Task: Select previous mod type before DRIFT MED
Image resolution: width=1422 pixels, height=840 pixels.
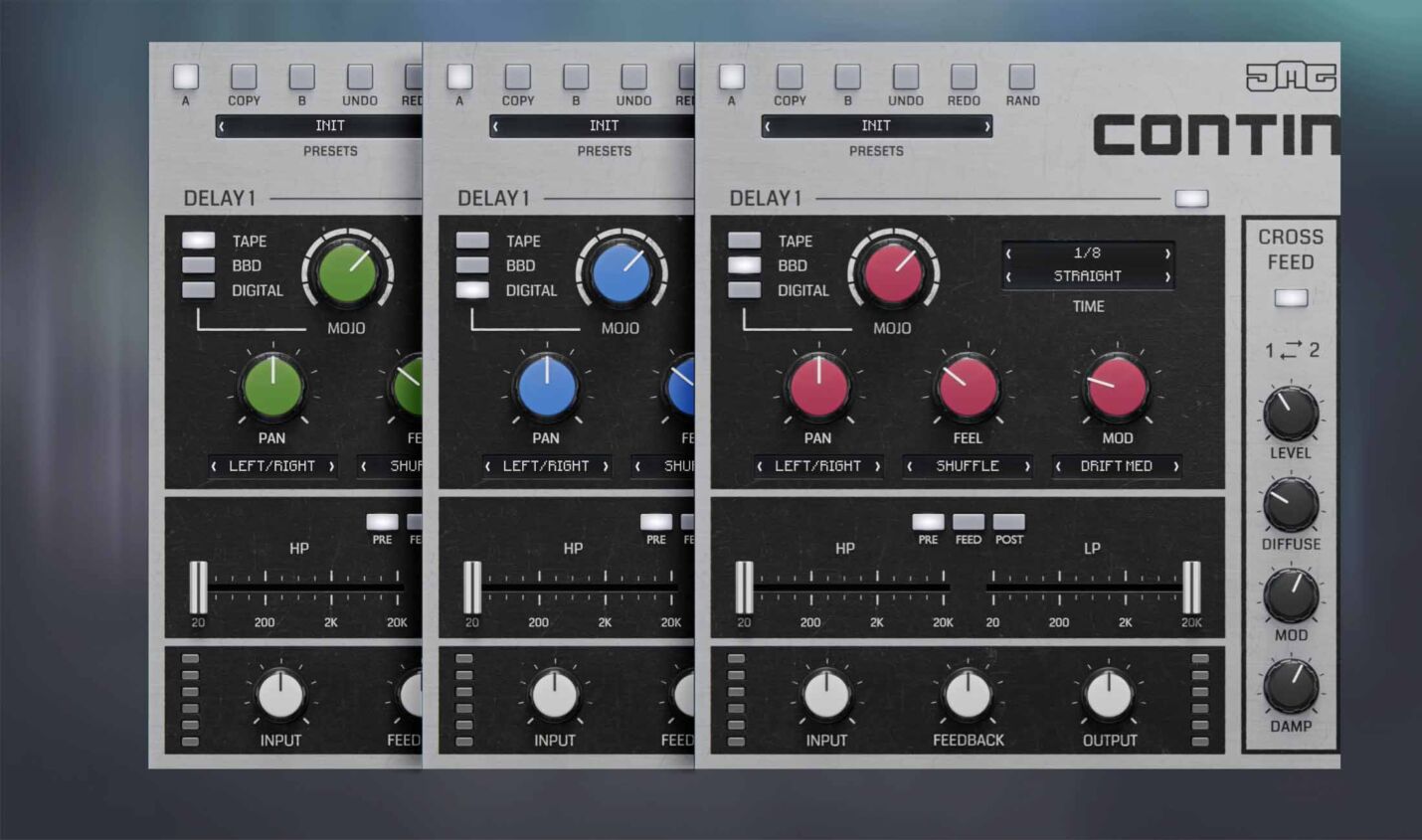Action: [x=1059, y=466]
